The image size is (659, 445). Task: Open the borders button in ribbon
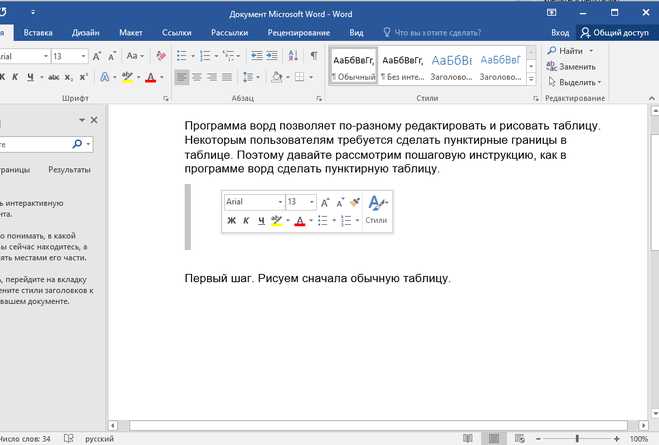click(x=300, y=77)
